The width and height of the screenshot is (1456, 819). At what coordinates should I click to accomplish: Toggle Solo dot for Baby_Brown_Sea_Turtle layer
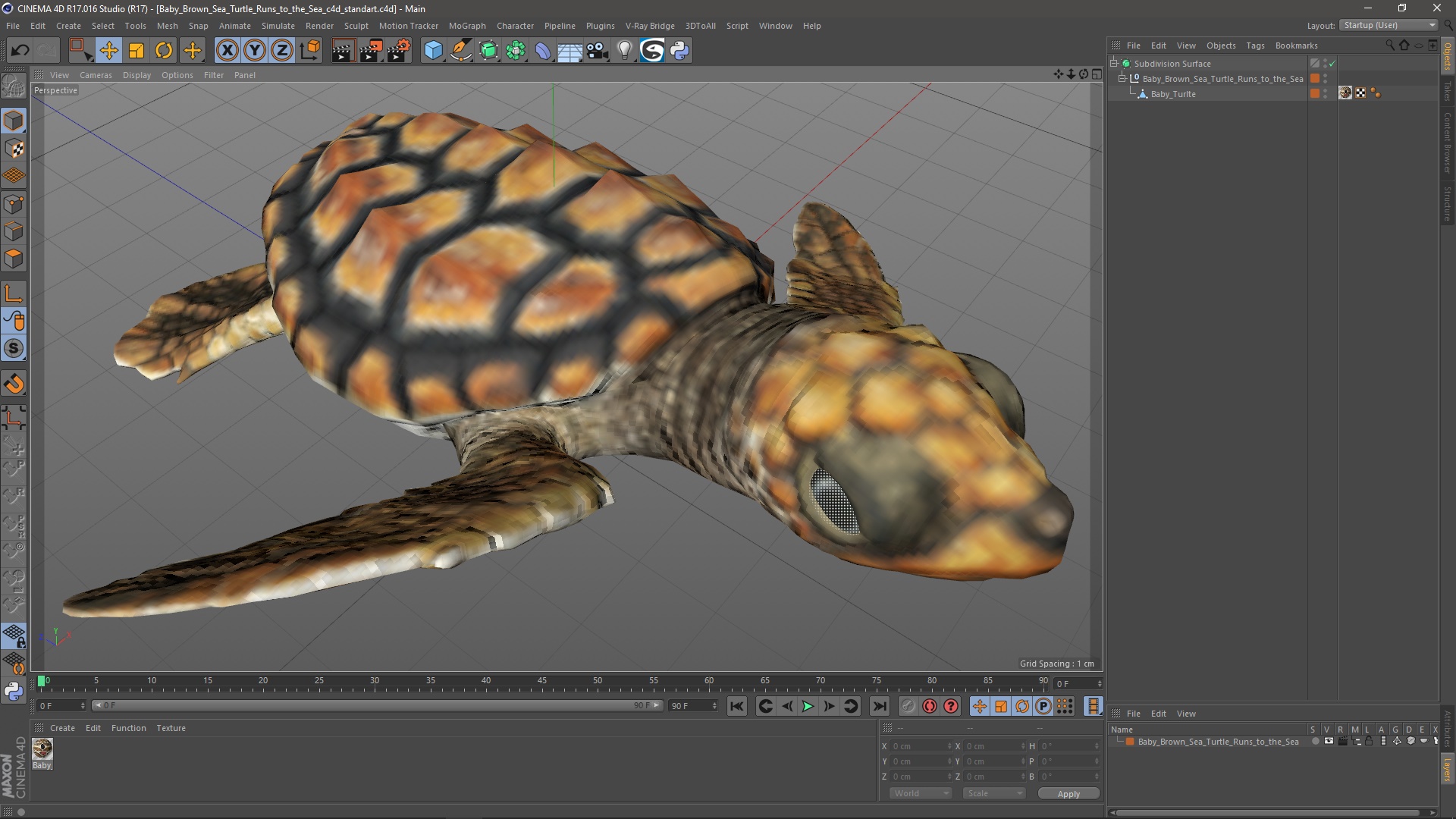1315,742
